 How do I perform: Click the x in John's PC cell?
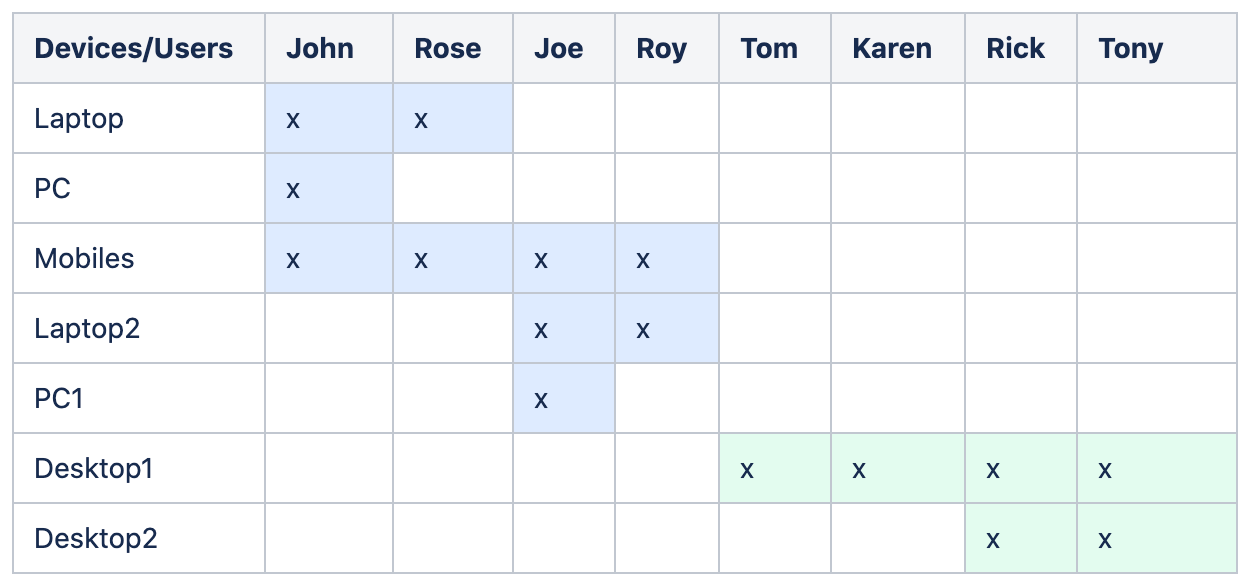coord(293,189)
